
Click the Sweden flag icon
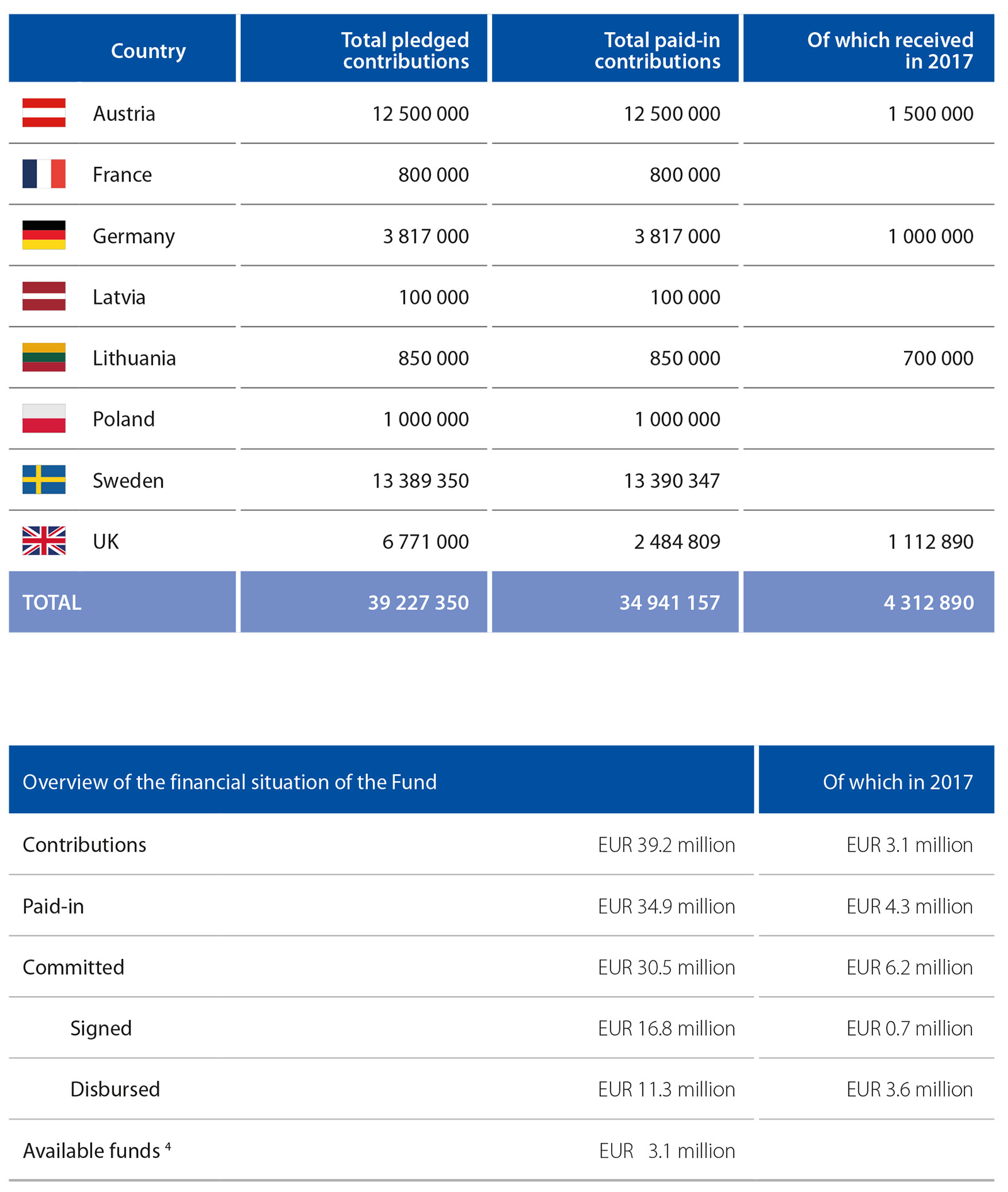43,479
